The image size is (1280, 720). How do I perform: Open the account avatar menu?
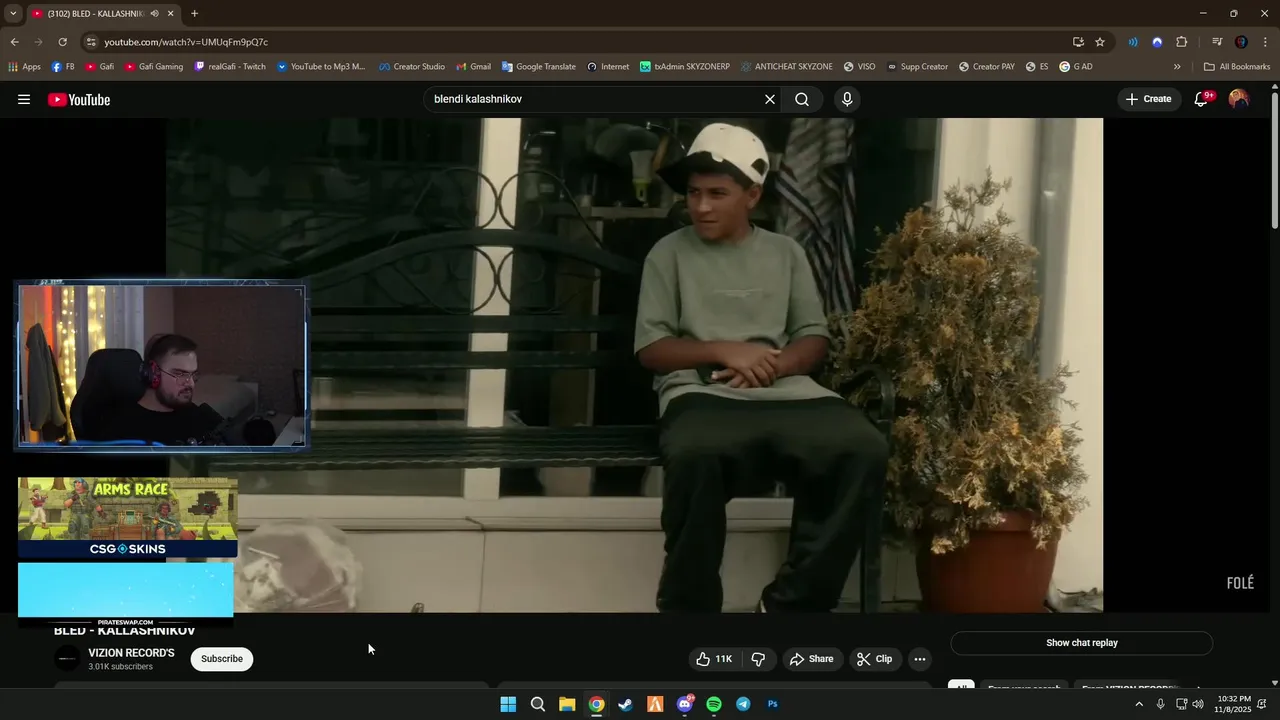click(1239, 99)
